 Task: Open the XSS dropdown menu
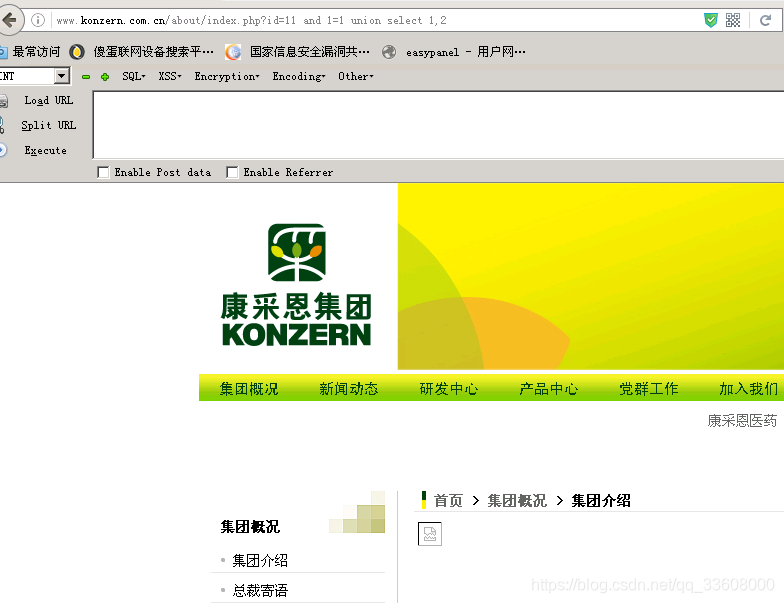coord(170,76)
